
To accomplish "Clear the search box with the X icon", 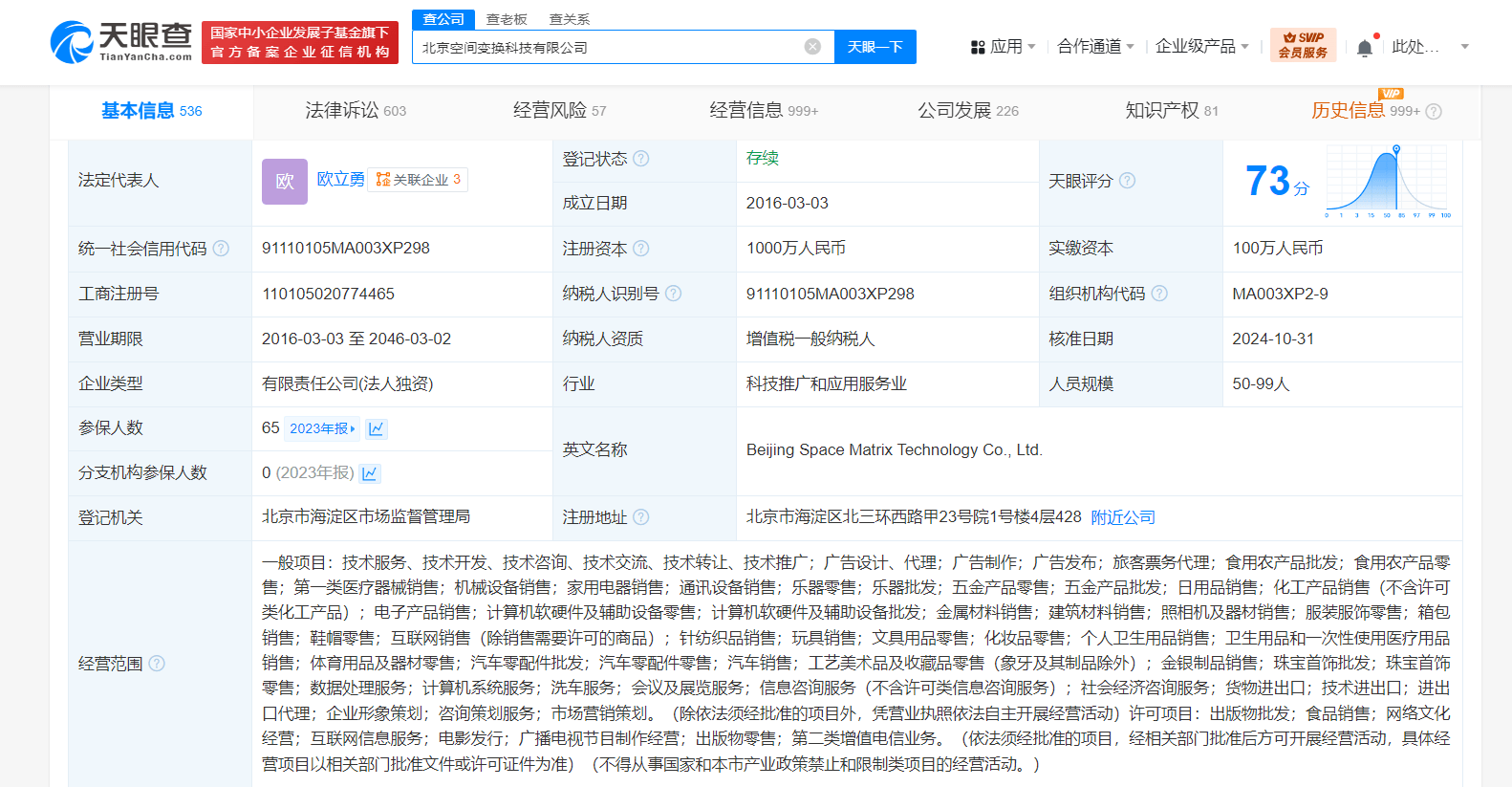I will [x=812, y=47].
